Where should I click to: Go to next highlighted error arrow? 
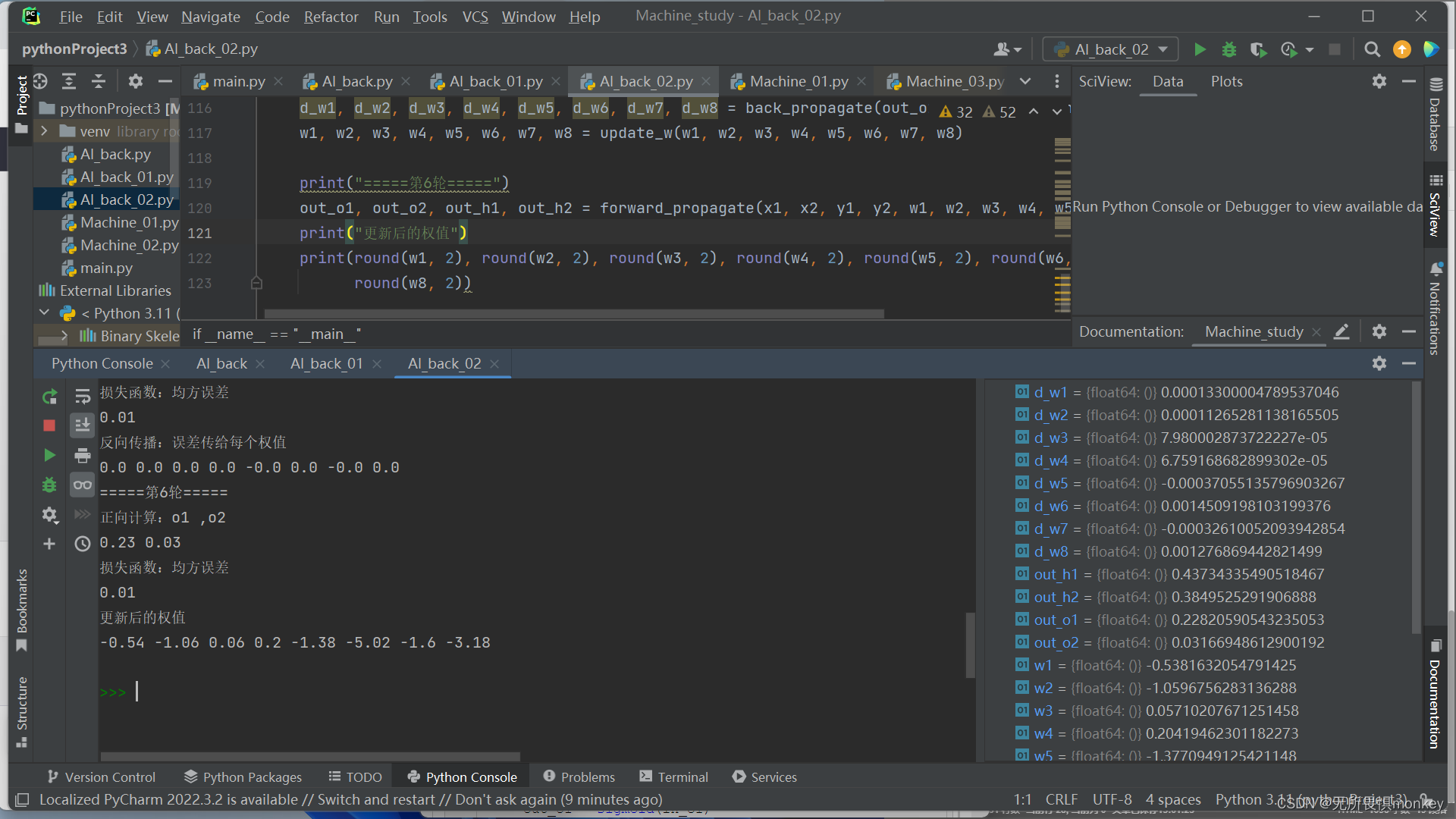[x=1056, y=111]
